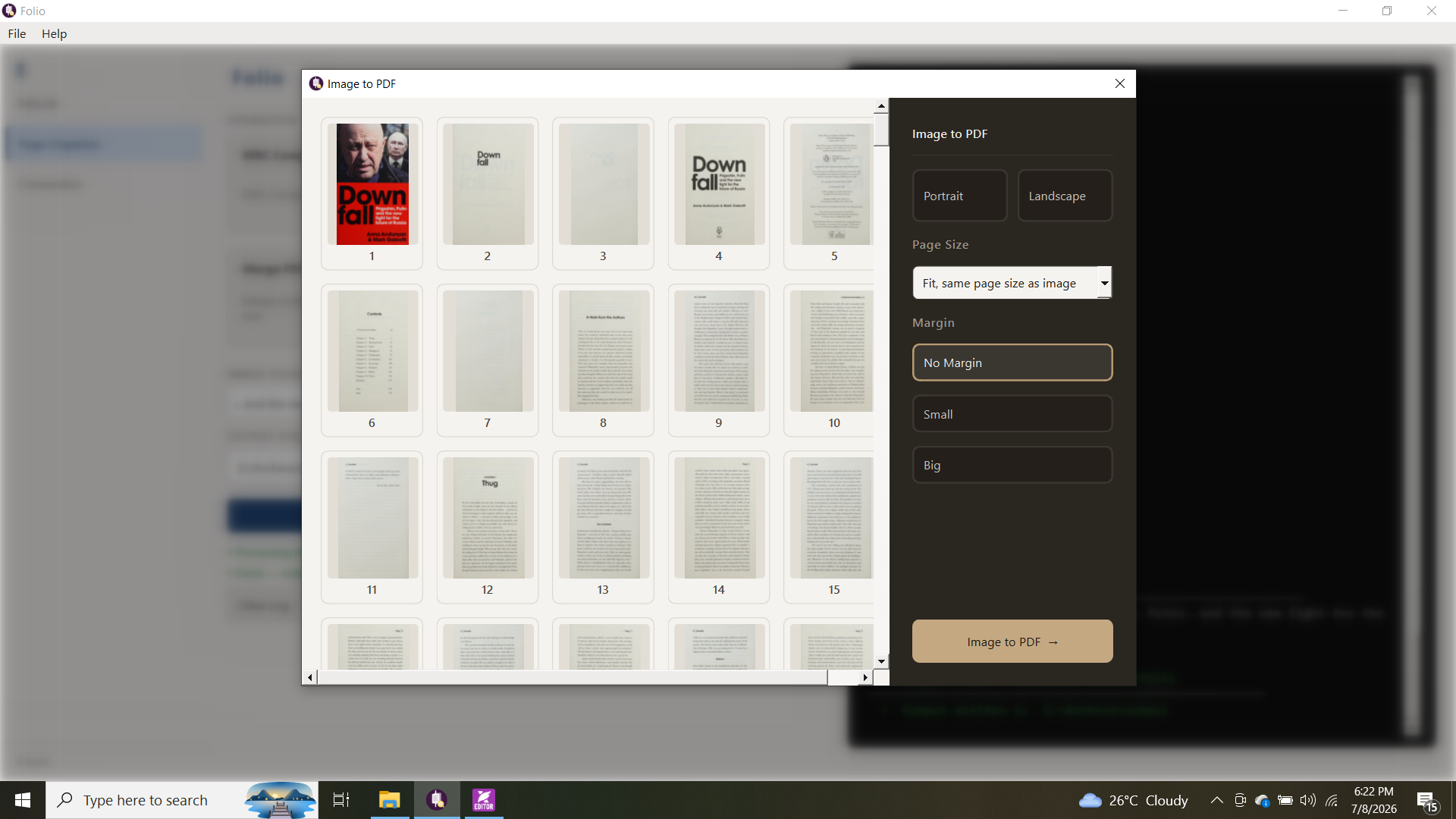Select page thumbnail 10
This screenshot has height=819, width=1456.
(x=830, y=360)
